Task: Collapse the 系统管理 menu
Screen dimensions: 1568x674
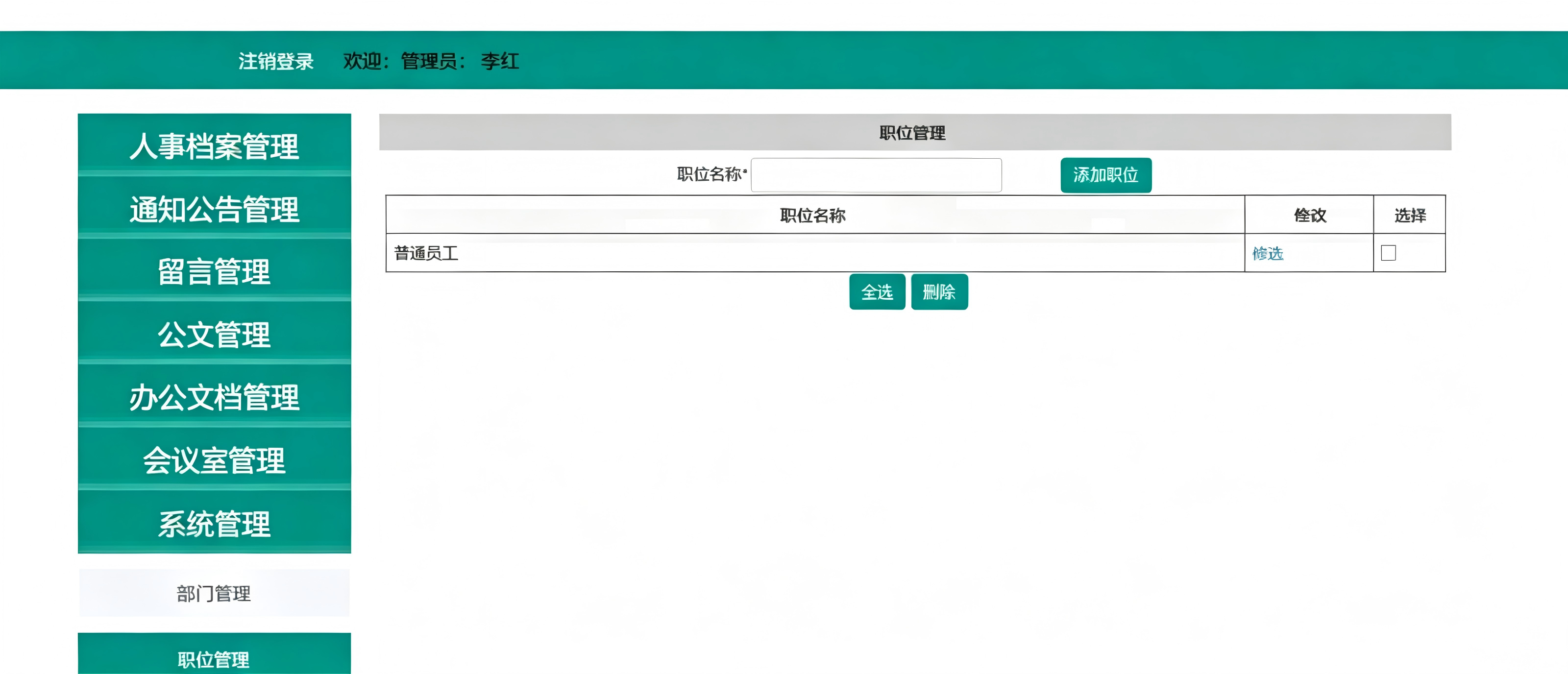Action: [x=214, y=523]
